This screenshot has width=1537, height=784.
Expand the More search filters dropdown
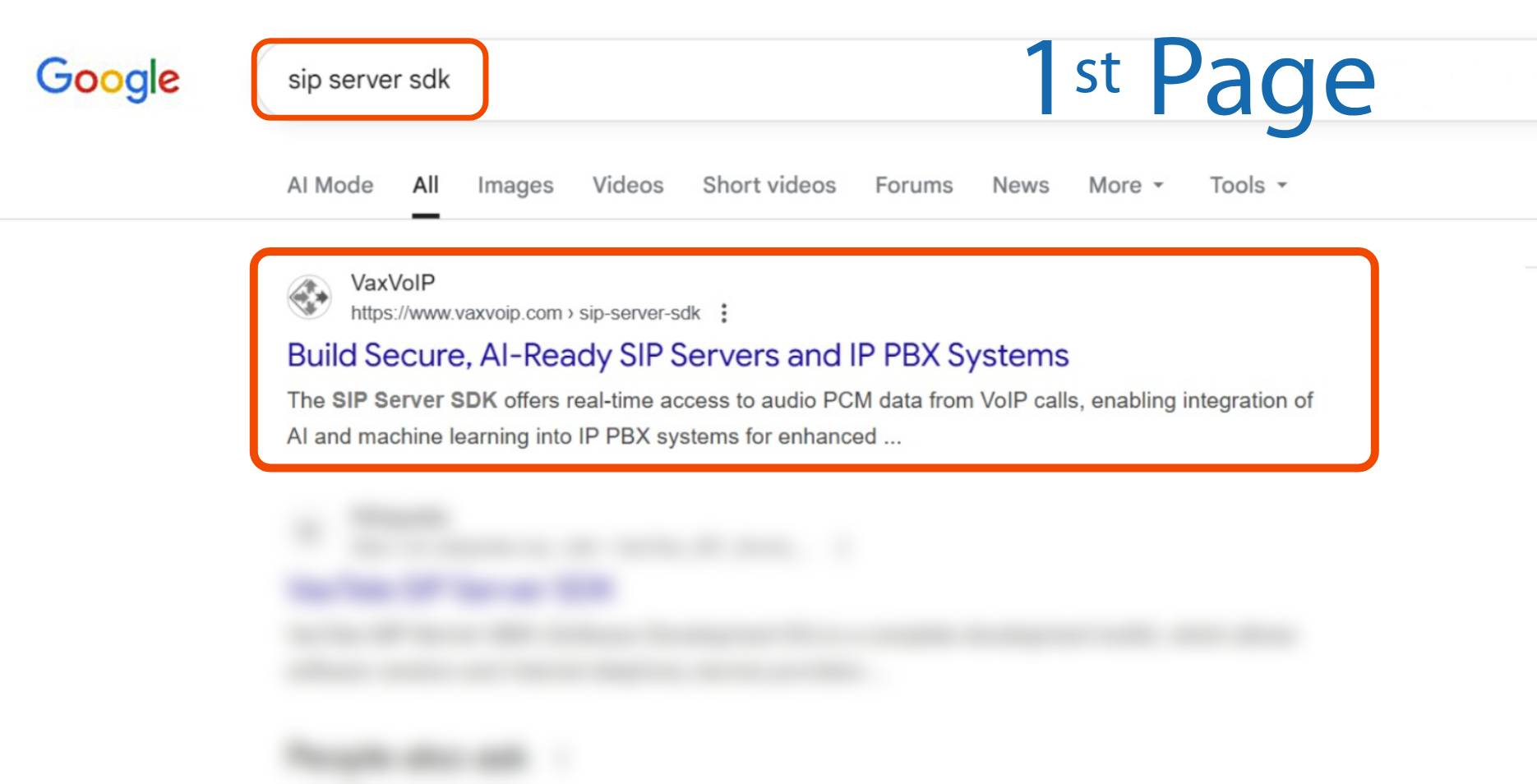click(1125, 186)
